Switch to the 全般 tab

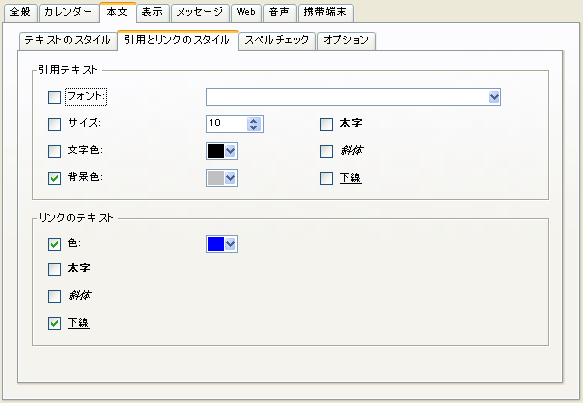click(20, 13)
